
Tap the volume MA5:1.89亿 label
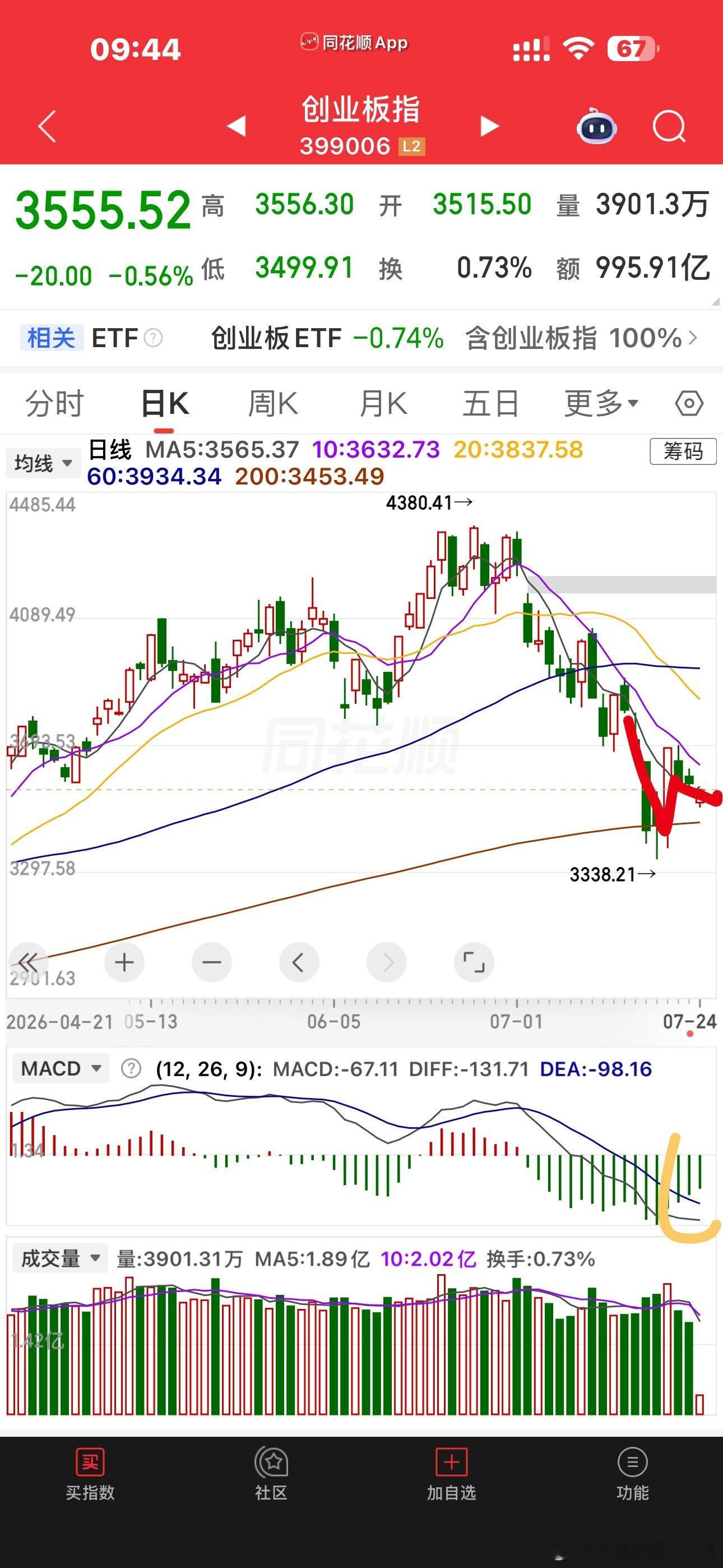pos(312,1259)
